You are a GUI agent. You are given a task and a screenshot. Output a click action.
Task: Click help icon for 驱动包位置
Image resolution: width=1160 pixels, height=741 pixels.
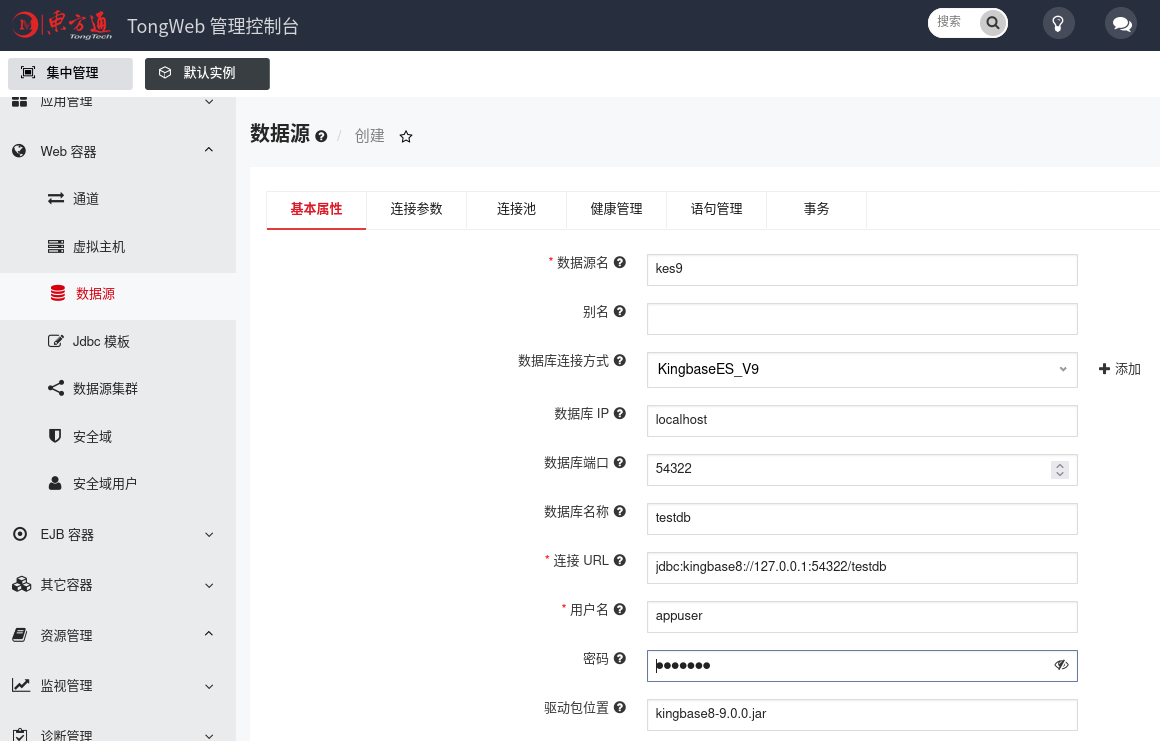620,708
